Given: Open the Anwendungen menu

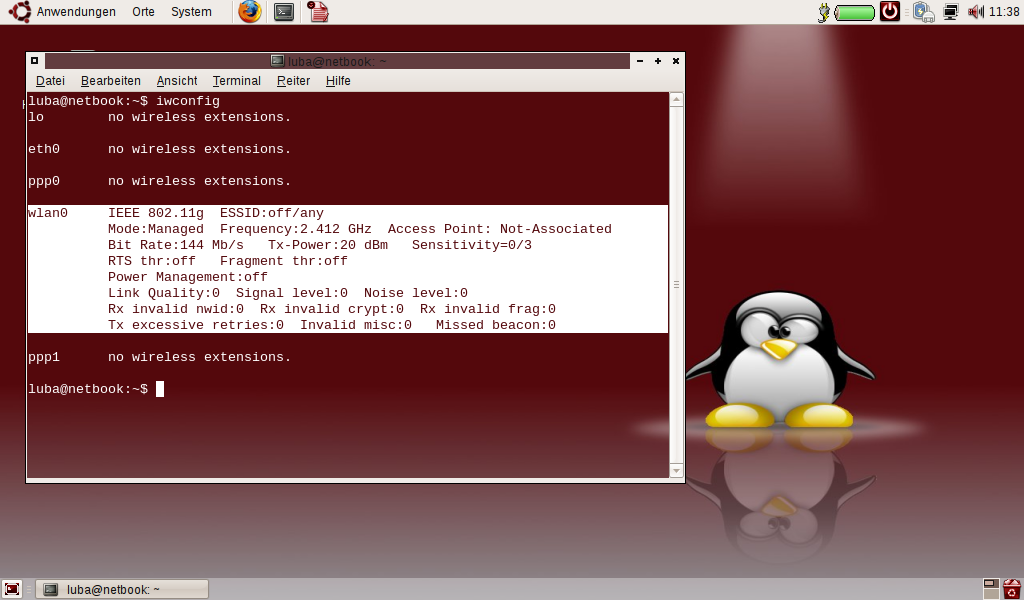Looking at the screenshot, I should pyautogui.click(x=76, y=12).
